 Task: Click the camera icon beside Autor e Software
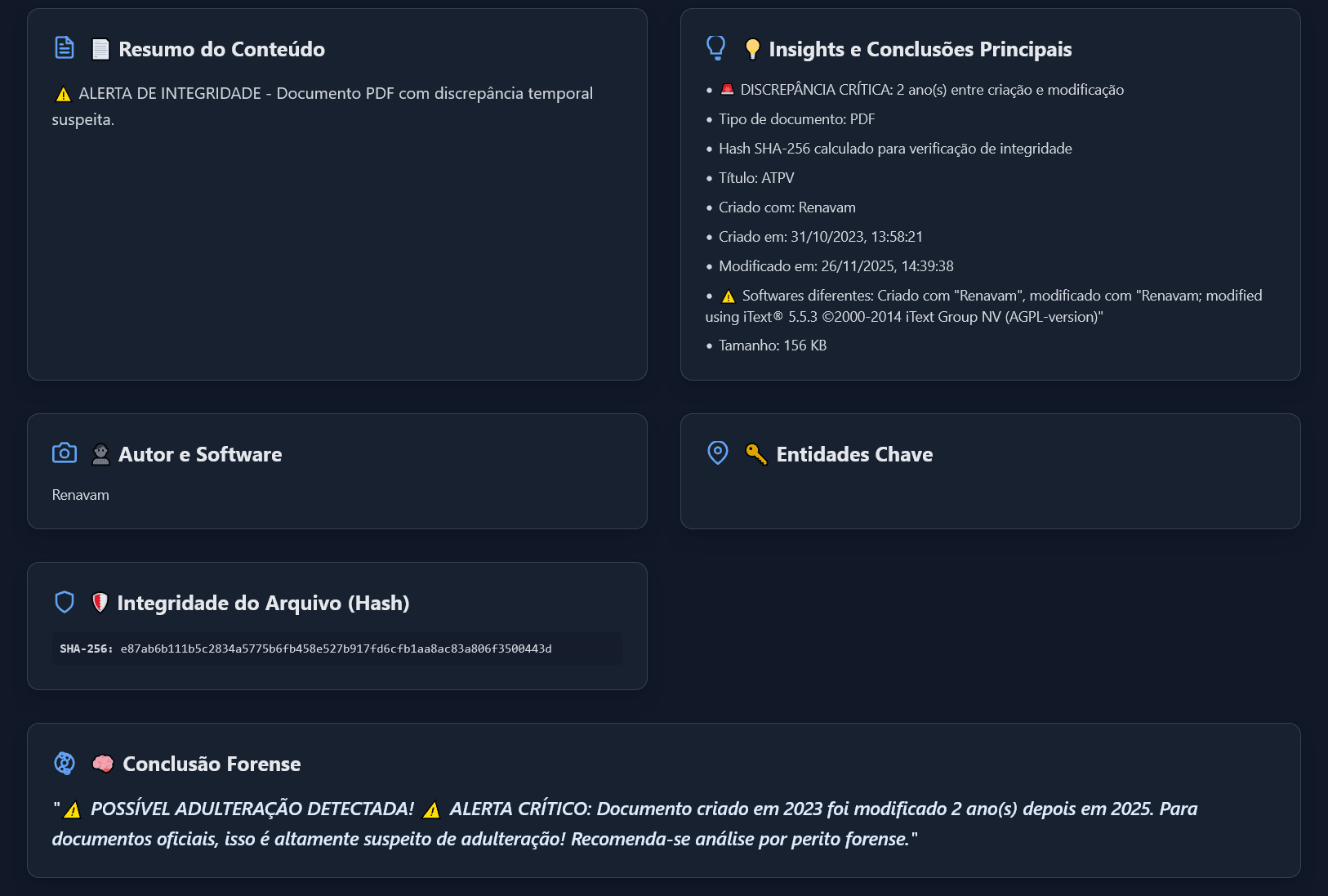(64, 453)
